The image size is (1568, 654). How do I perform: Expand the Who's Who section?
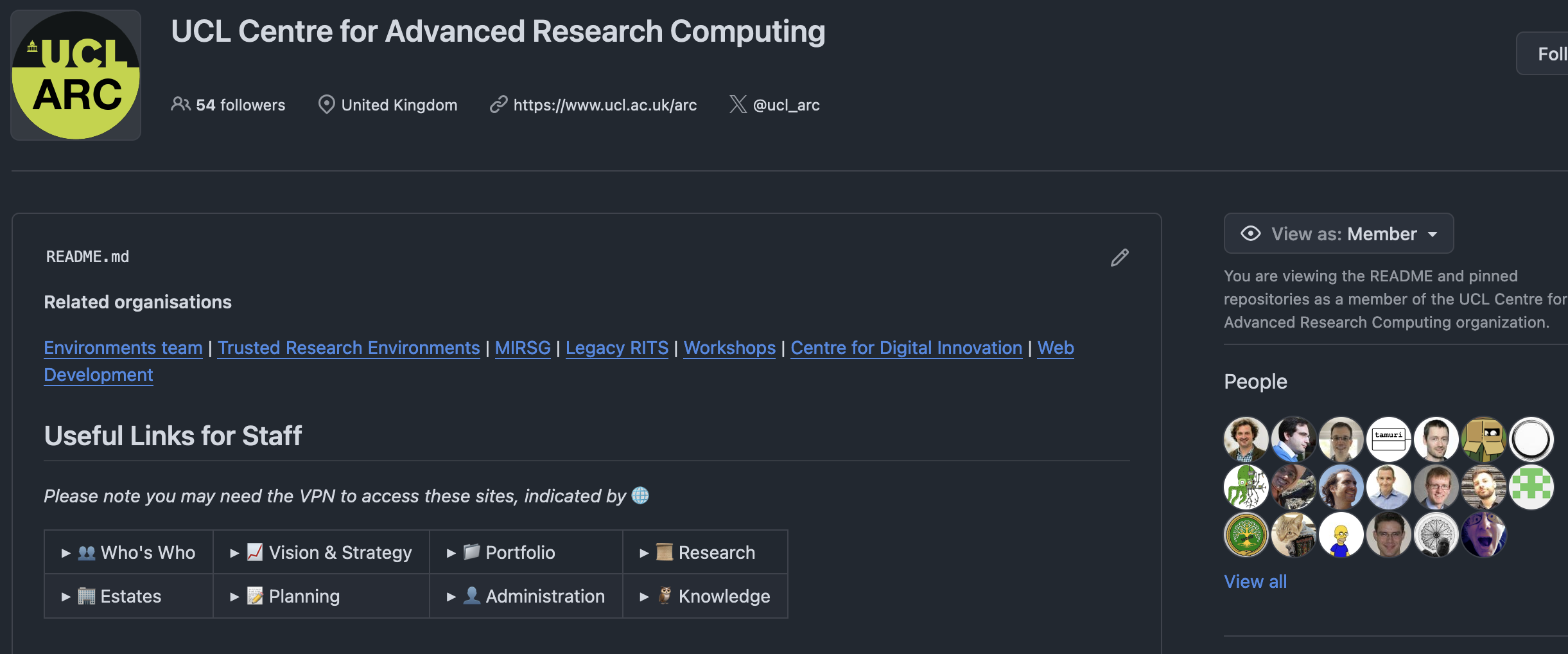66,552
